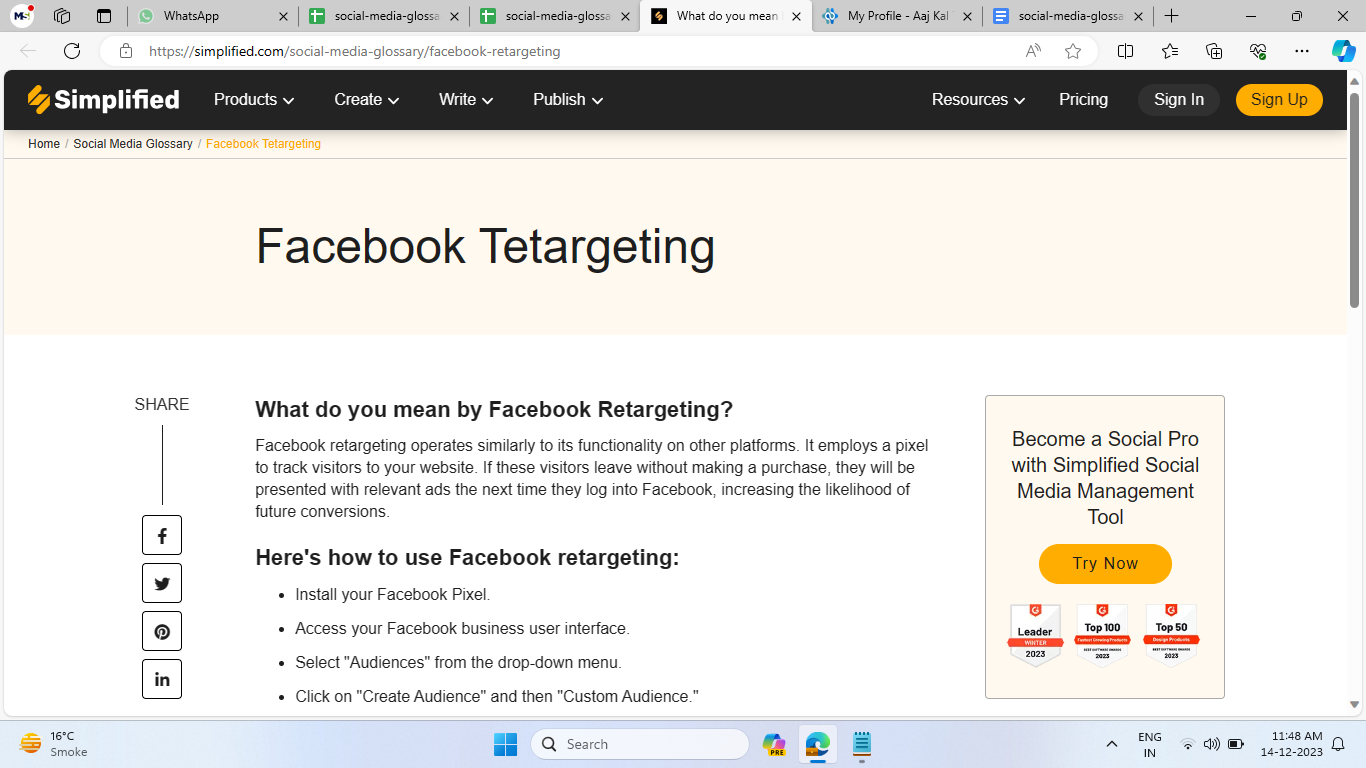Click the G2 Top 100 badge
The height and width of the screenshot is (768, 1366).
click(1102, 635)
